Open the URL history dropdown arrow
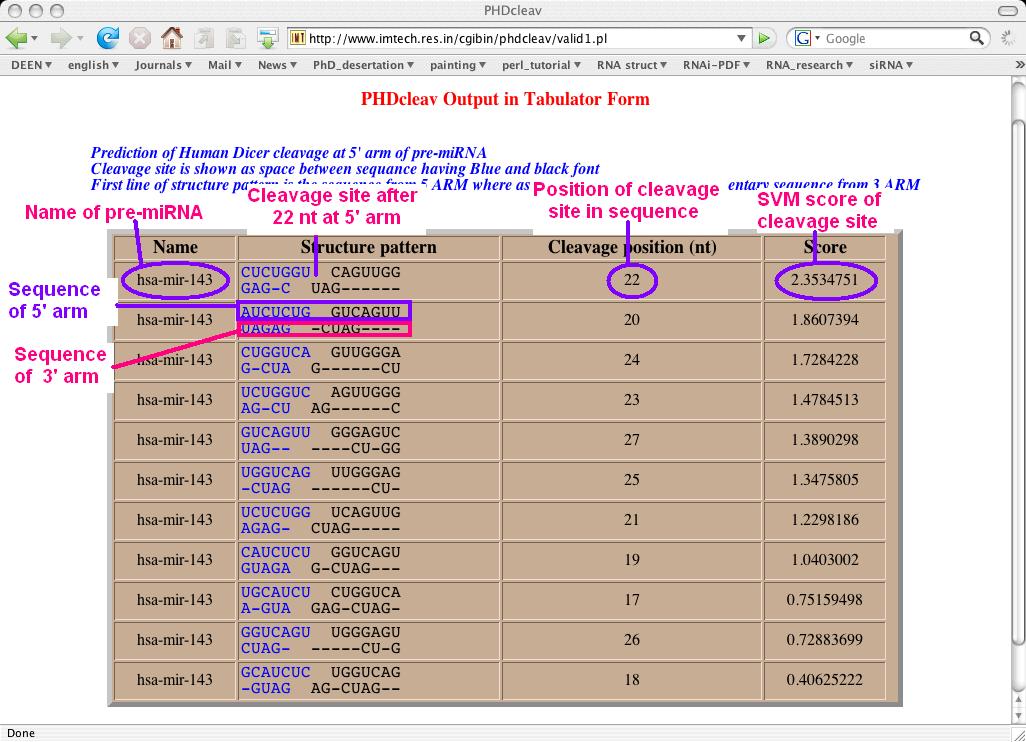 tap(741, 38)
